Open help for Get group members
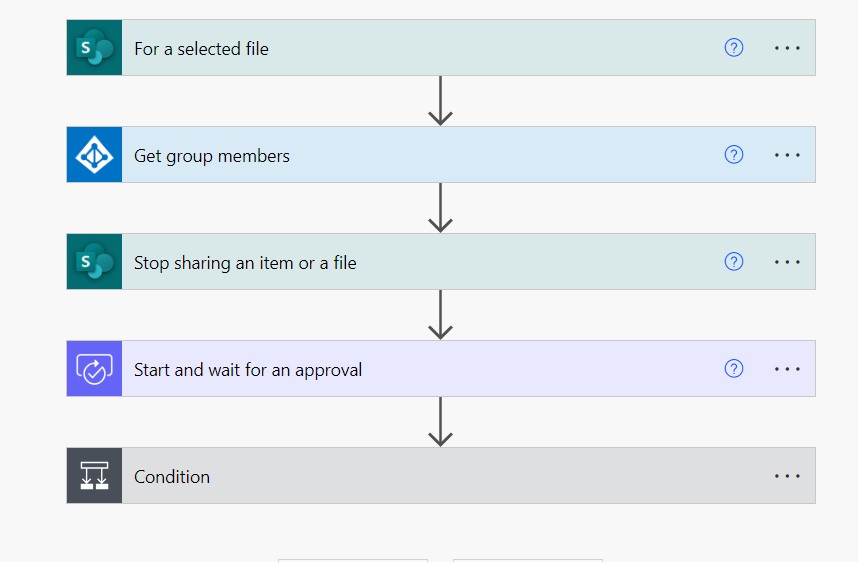Image resolution: width=858 pixels, height=562 pixels. click(x=734, y=155)
